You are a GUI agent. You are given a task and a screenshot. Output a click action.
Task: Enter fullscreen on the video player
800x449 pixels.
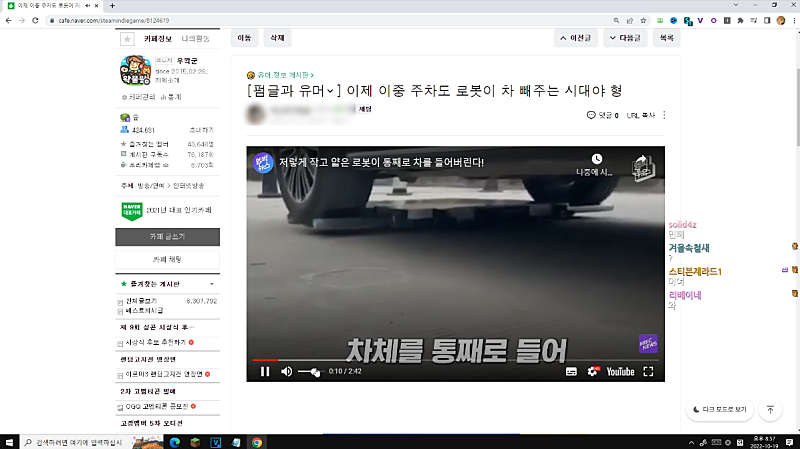tap(648, 371)
